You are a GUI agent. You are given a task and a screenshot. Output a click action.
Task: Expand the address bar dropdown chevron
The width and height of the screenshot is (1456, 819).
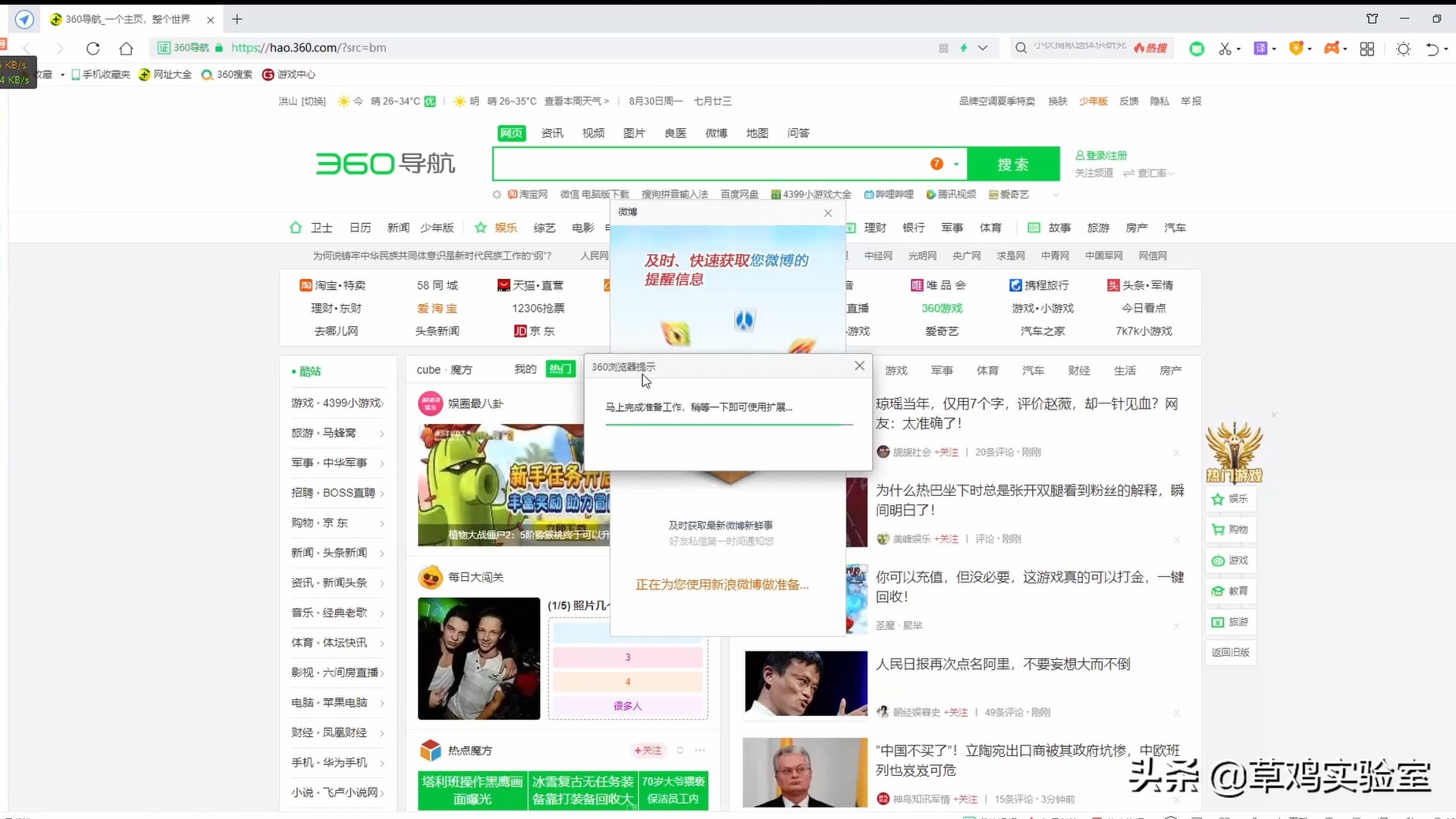coord(984,48)
